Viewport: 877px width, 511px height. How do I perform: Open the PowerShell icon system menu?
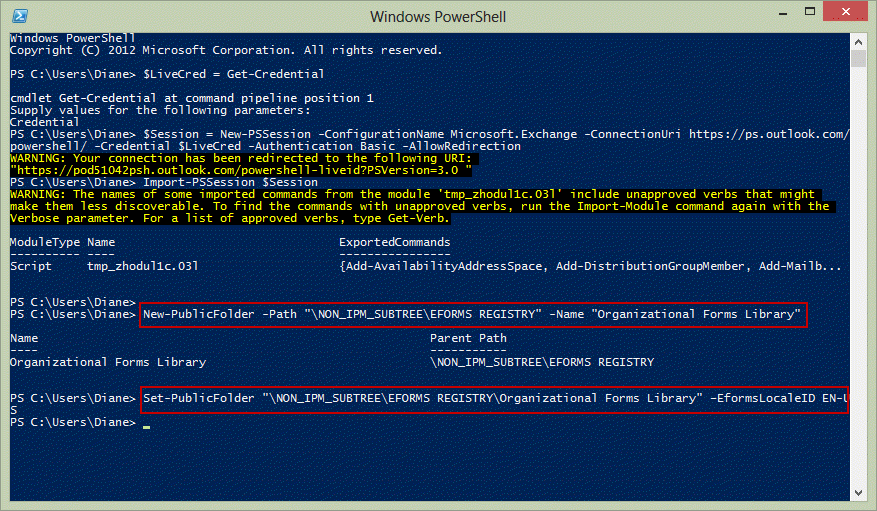point(20,16)
